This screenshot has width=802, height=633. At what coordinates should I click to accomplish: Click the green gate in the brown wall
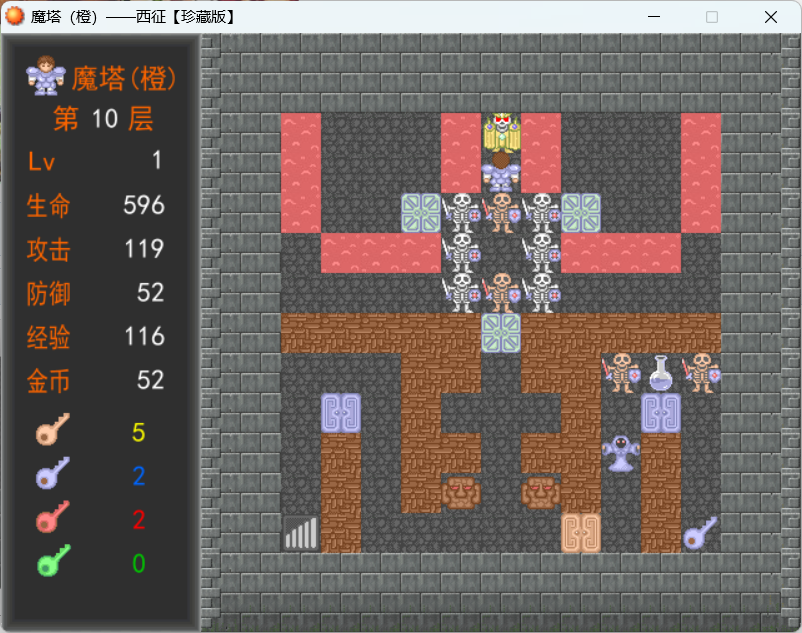tap(501, 333)
